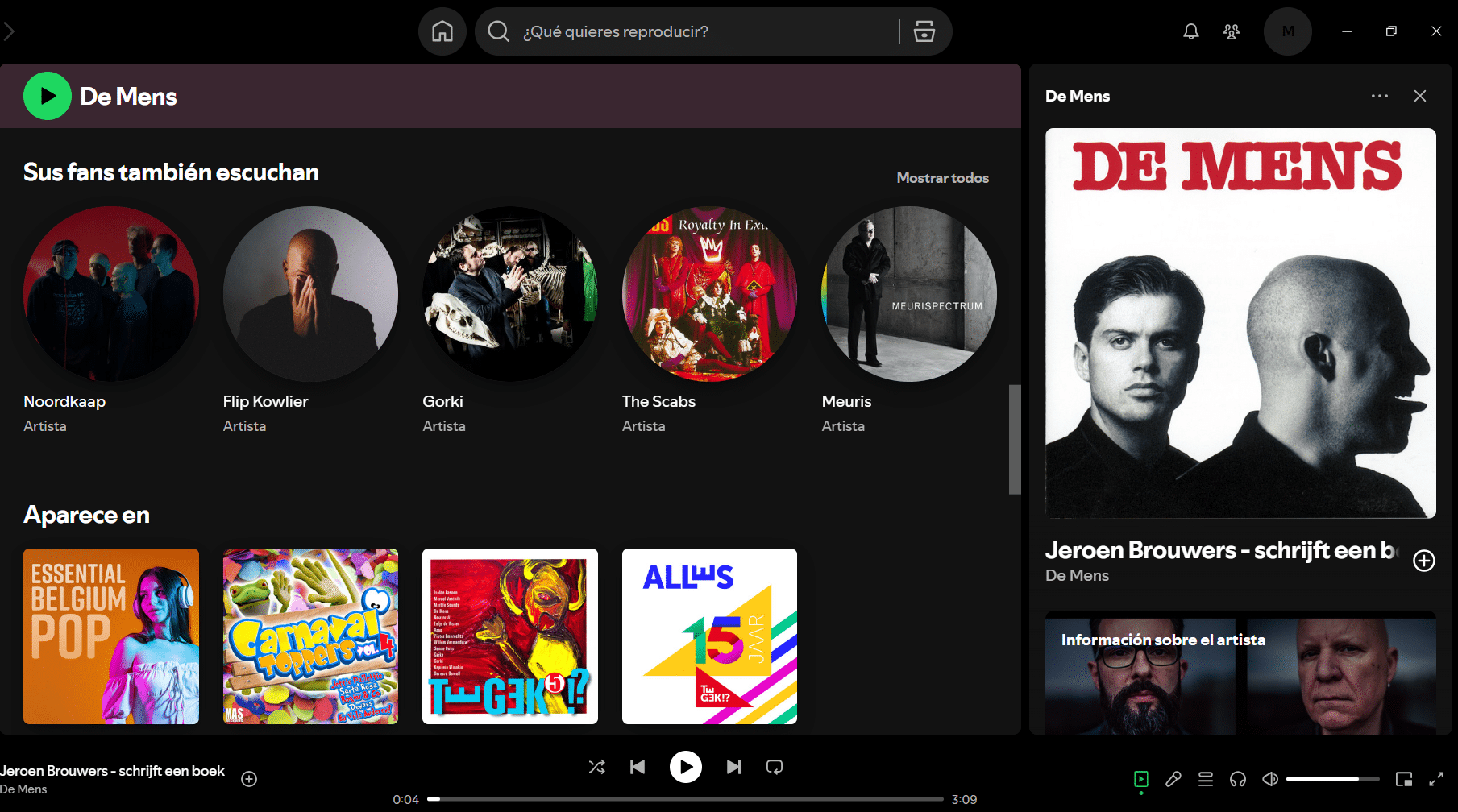The height and width of the screenshot is (812, 1458).
Task: Click The Scabs artist name
Action: (x=658, y=401)
